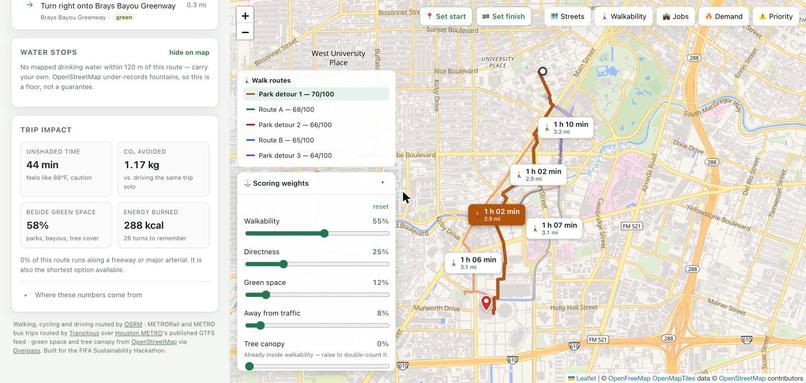
Task: Open the Leaflet attribution link
Action: tap(582, 378)
